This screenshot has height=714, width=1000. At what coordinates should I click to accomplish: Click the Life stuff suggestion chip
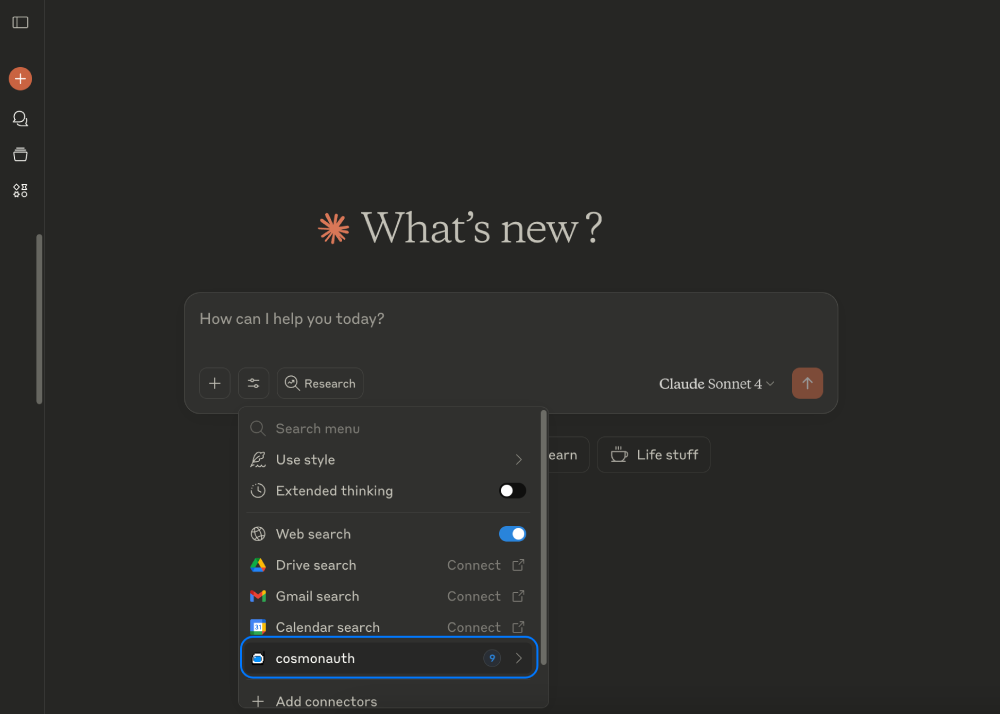(654, 455)
